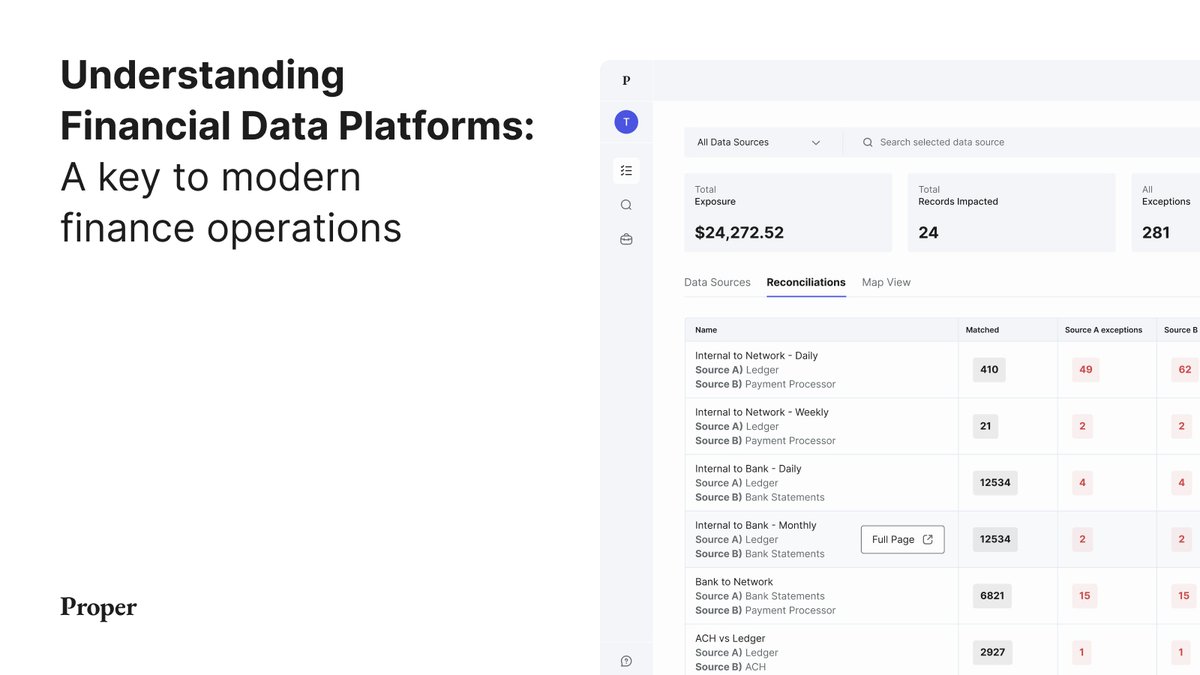The height and width of the screenshot is (675, 1200).
Task: Click the external link icon in Full Page button
Action: click(x=928, y=539)
